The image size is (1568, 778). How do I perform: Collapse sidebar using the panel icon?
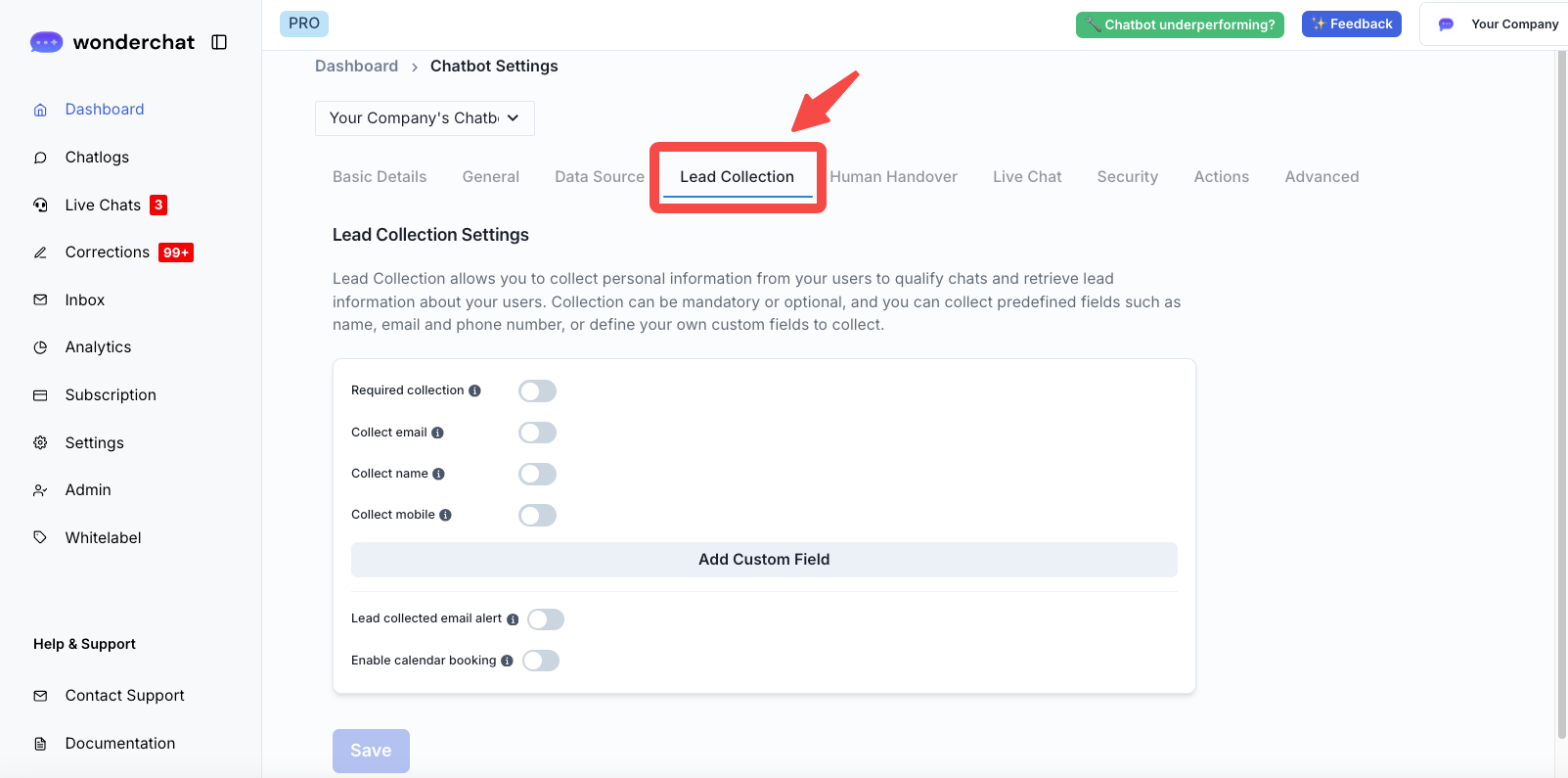pos(219,42)
